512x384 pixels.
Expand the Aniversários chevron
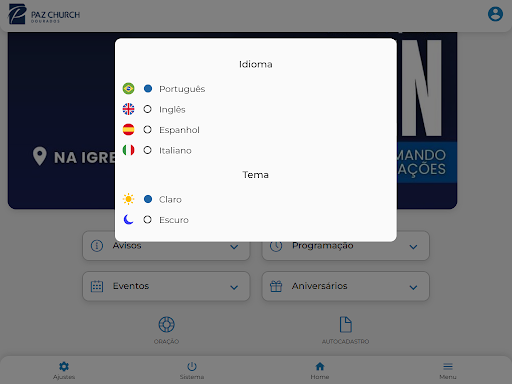[x=413, y=287]
